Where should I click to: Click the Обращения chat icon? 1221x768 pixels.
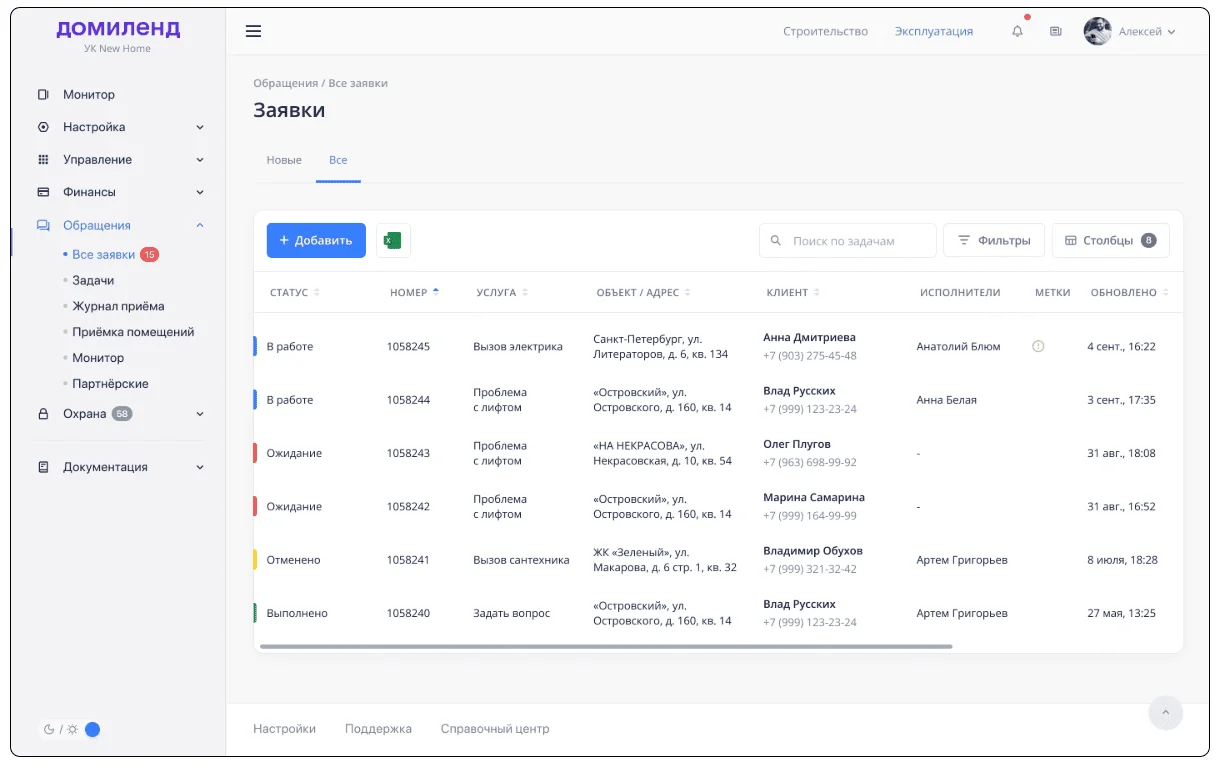click(43, 225)
